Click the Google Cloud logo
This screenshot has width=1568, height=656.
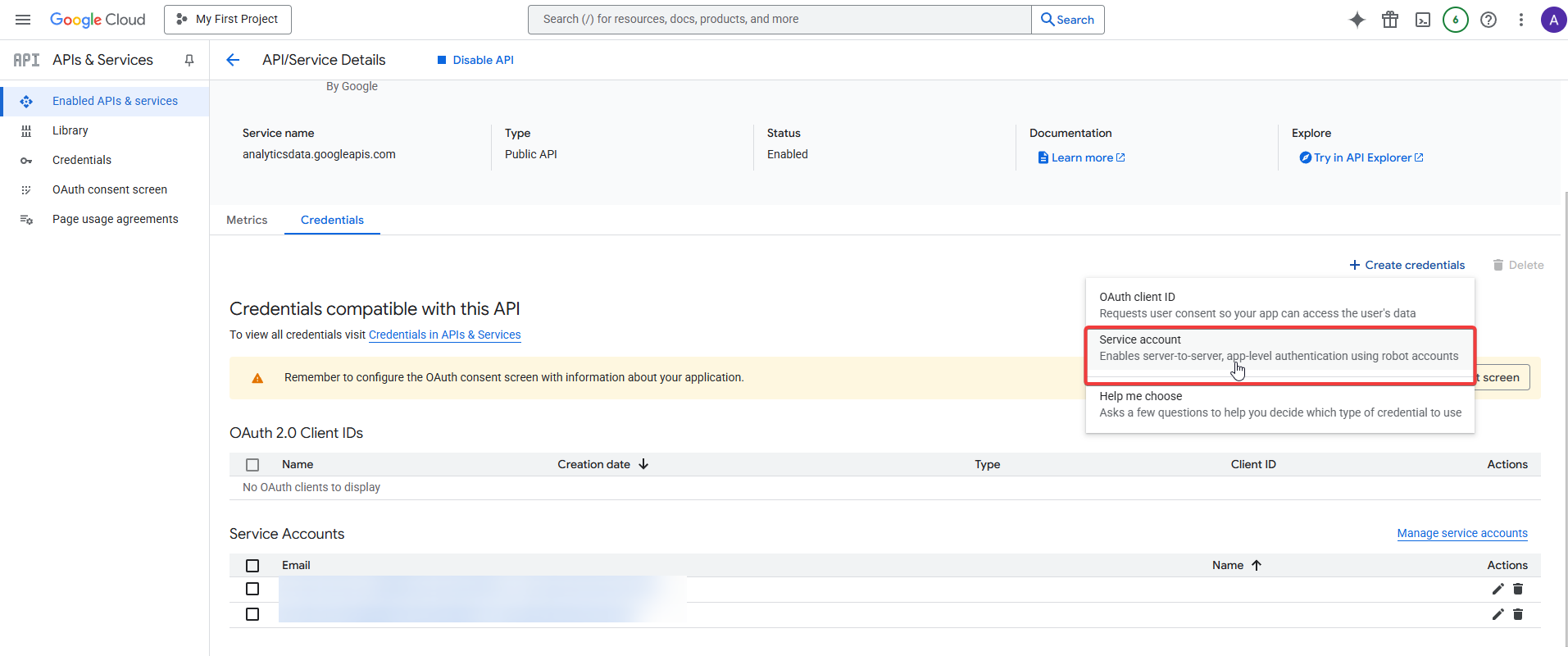(x=98, y=20)
